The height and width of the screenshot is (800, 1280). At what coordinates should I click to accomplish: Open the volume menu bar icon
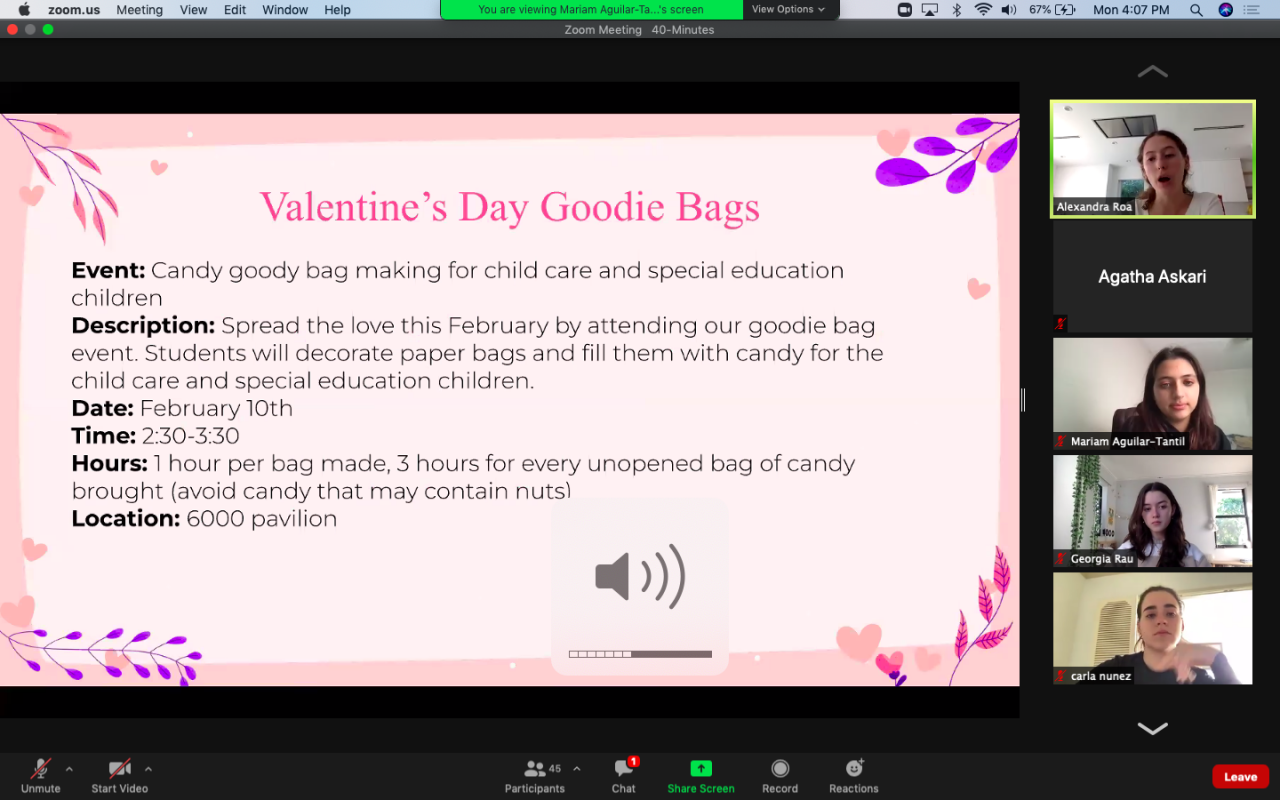tap(1008, 10)
